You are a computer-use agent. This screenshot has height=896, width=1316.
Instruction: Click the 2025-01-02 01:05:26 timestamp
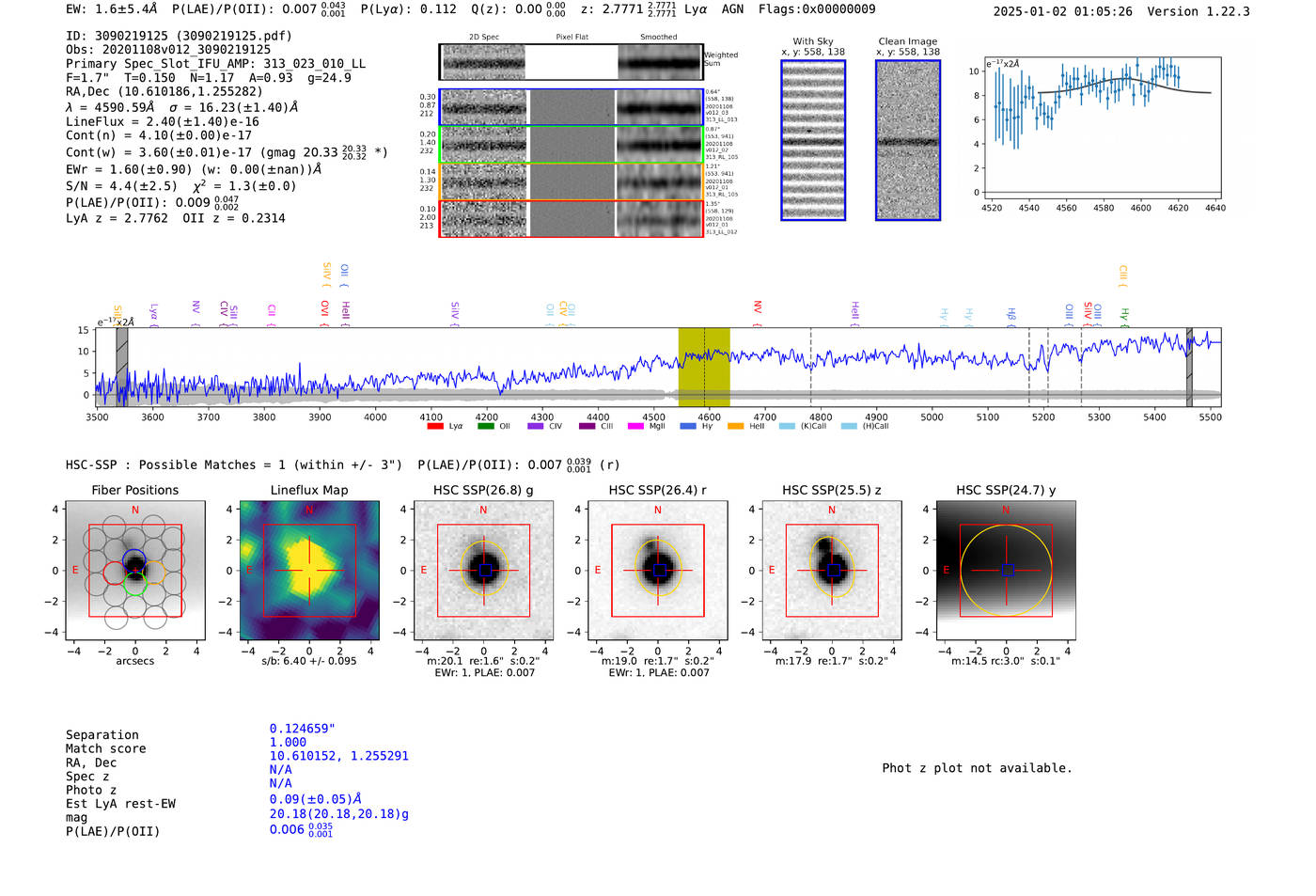point(1062,11)
